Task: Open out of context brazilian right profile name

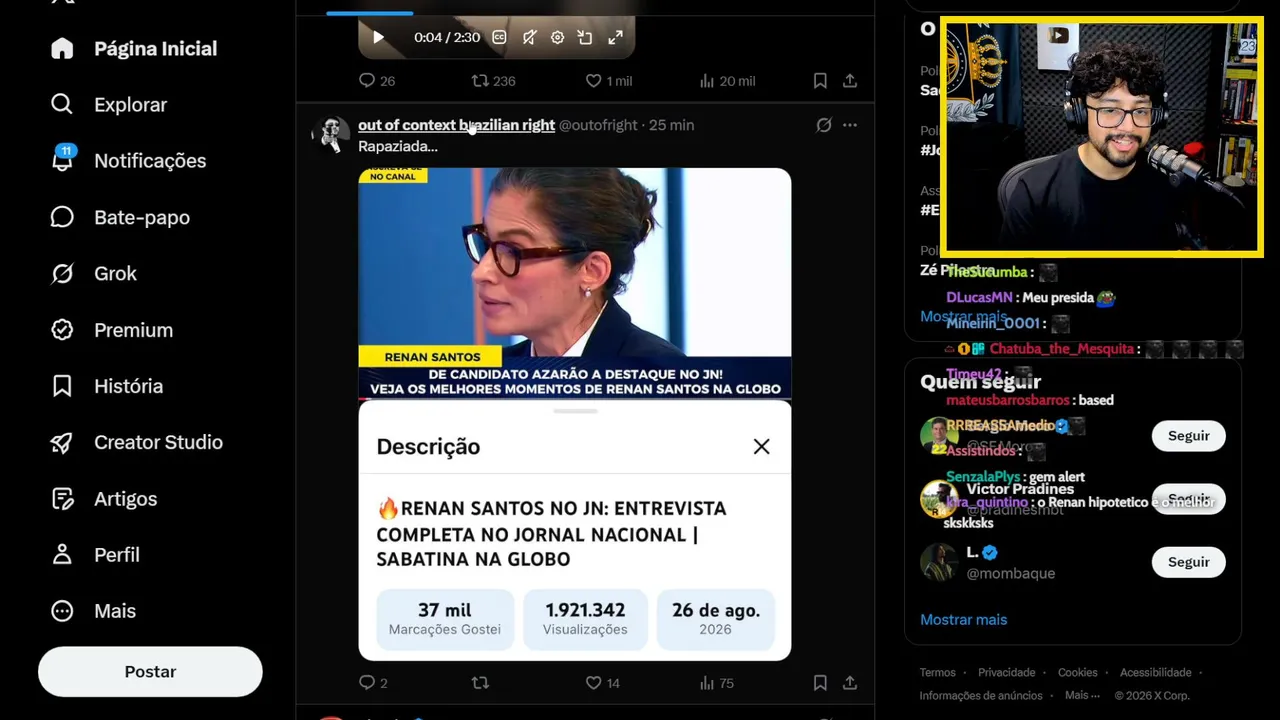Action: [x=456, y=125]
